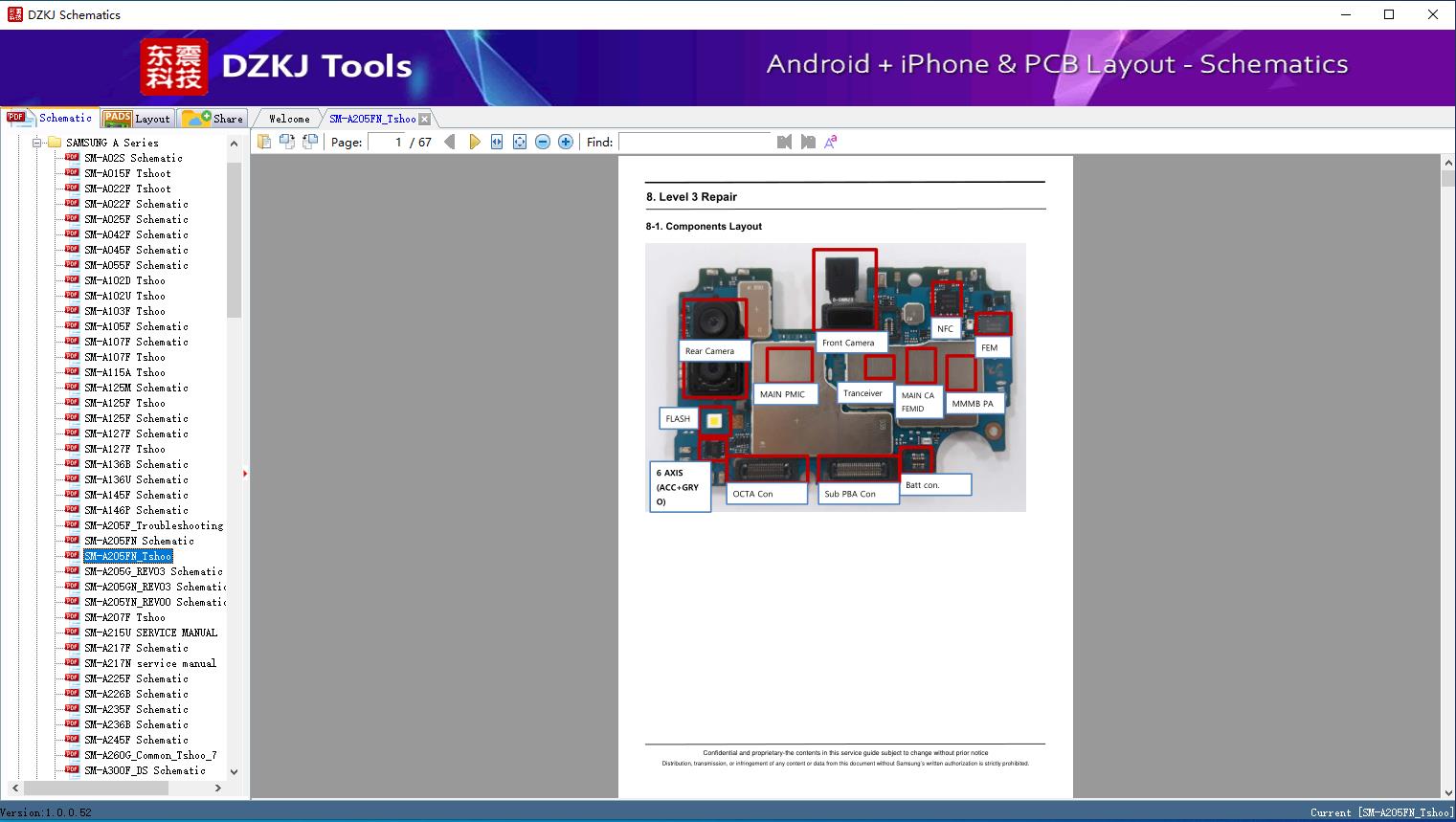Select SM-A022F Schematic entry
This screenshot has height=822, width=1456.
136,204
